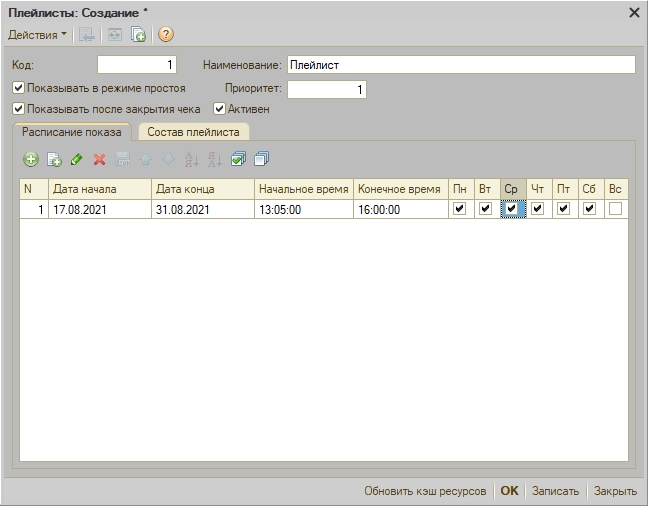Screen dimensions: 648x506
Task: Click 'Обновить кэш ресурсов' button
Action: pos(425,491)
